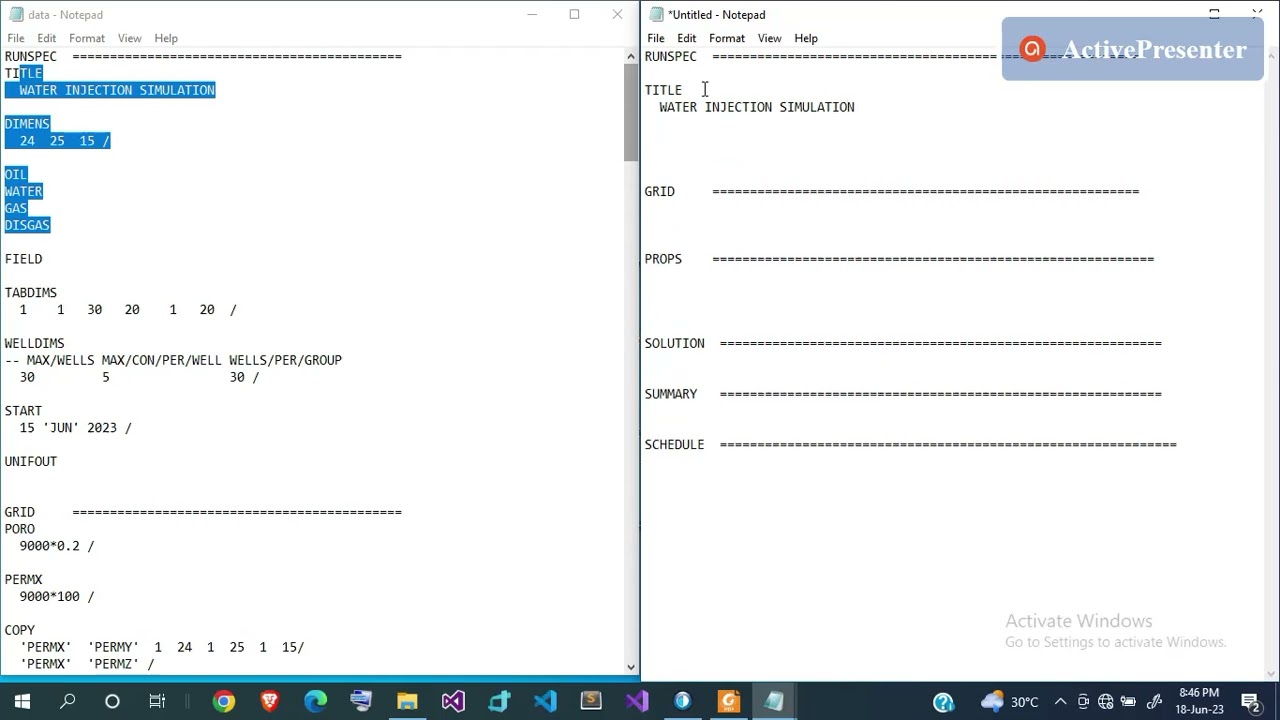Image resolution: width=1280 pixels, height=720 pixels.
Task: Open Cortana circle icon on taskbar
Action: coord(112,702)
